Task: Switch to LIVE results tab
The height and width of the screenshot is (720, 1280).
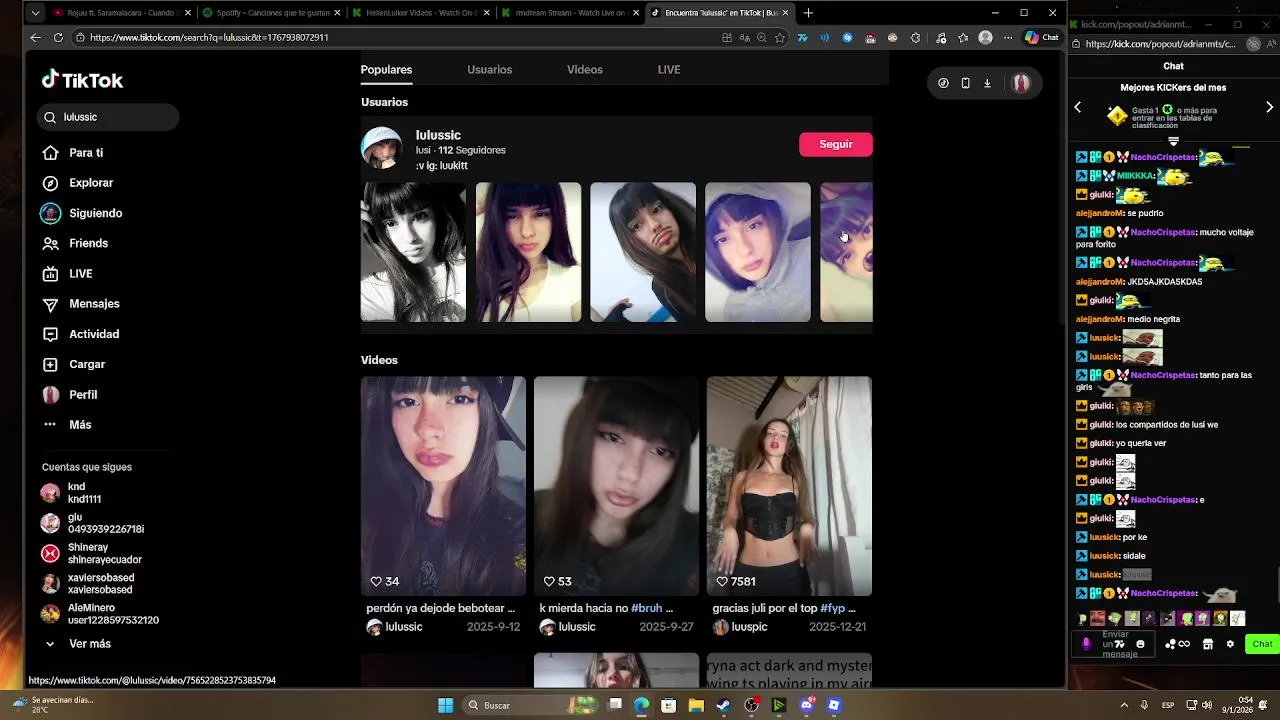Action: 669,70
